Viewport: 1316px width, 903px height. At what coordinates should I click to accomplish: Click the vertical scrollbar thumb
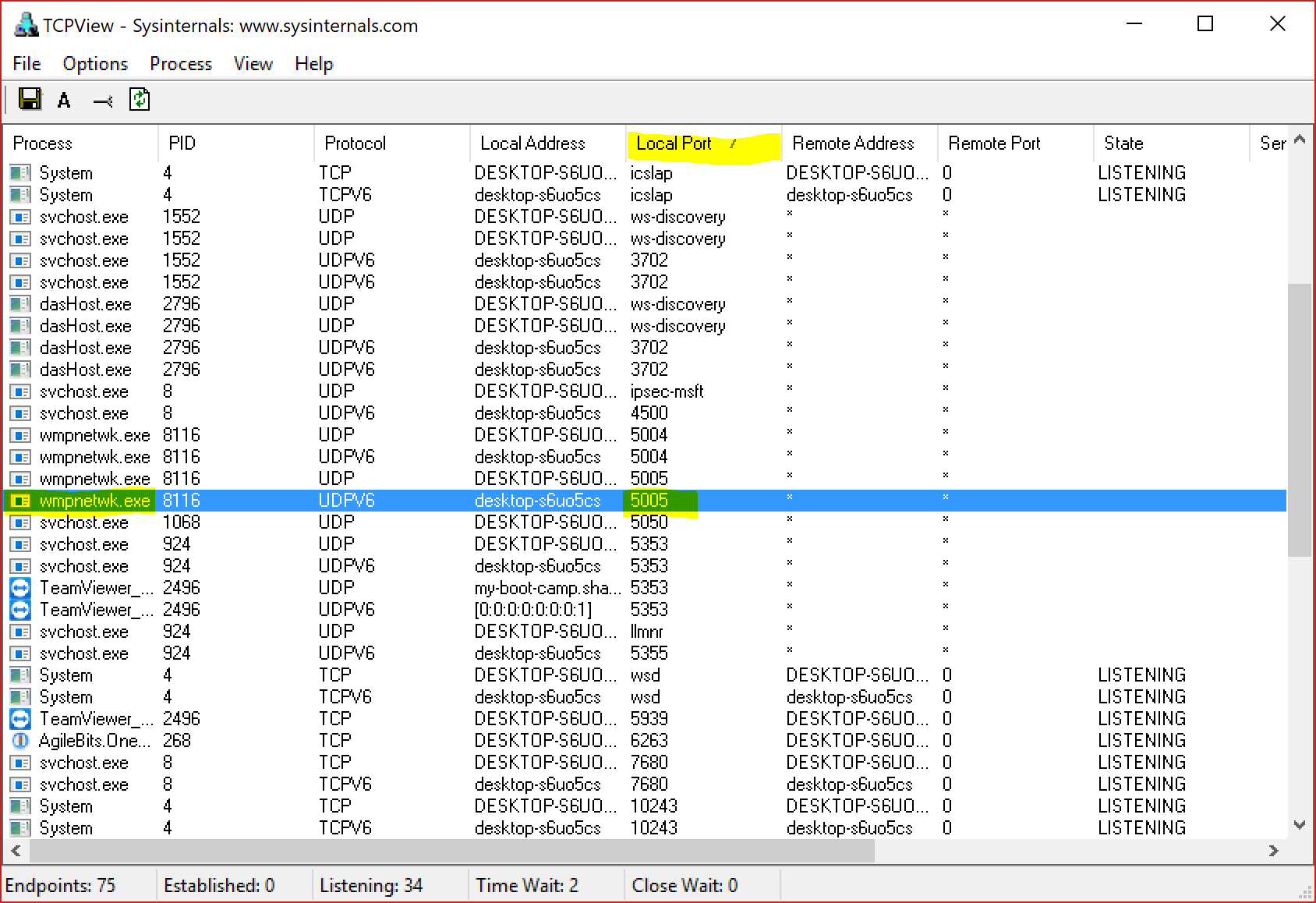click(x=1300, y=420)
